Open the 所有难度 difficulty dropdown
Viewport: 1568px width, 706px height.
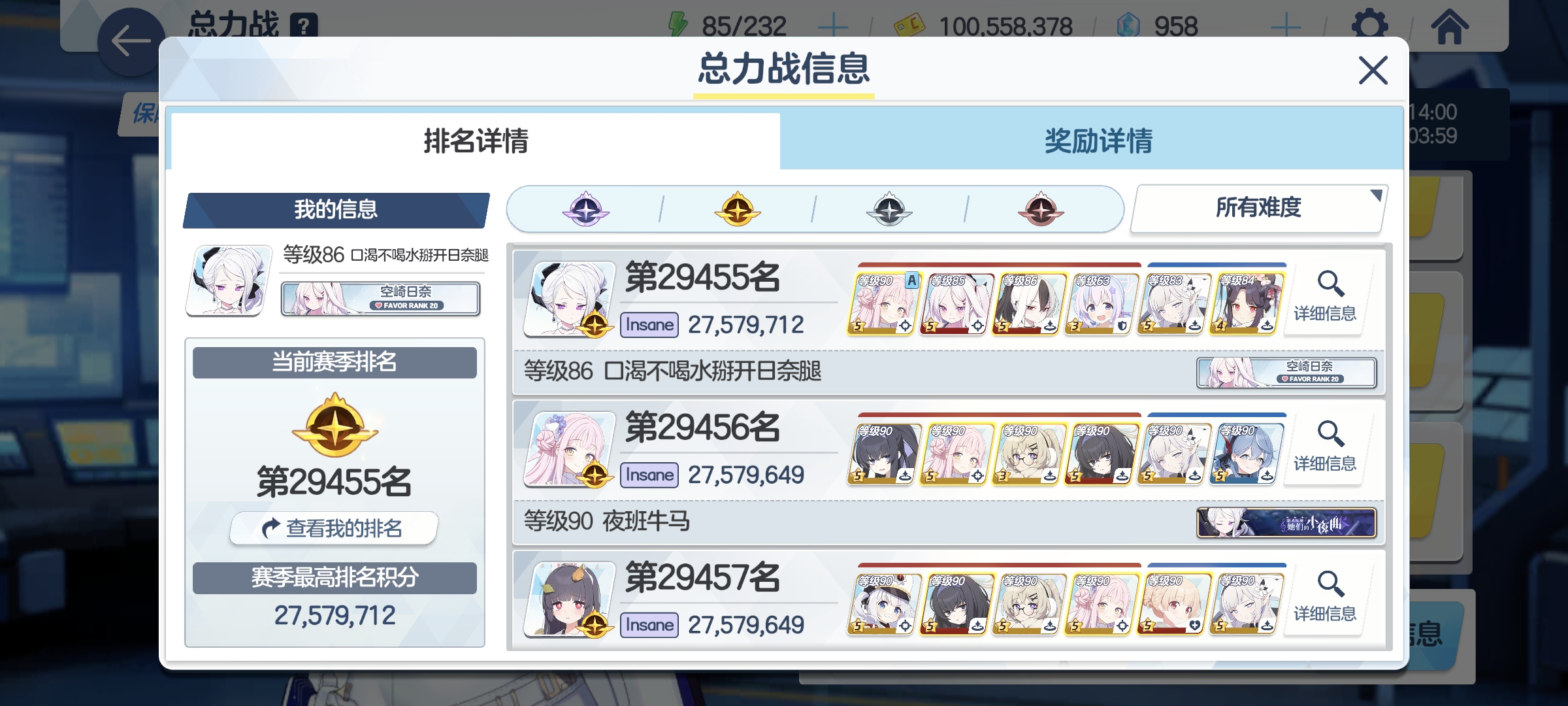click(1258, 208)
